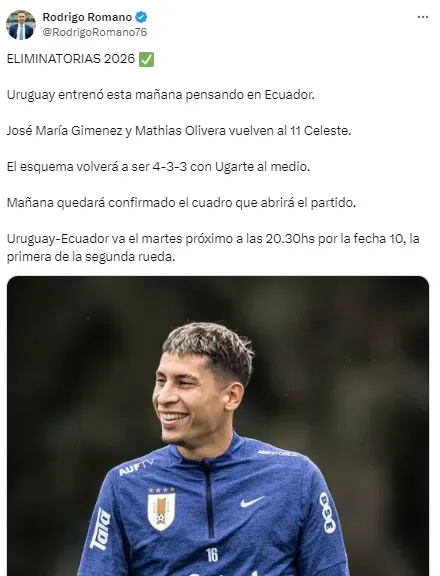Click the ELIMINATORIAS 2026 heading text
Screen dimensions: 440x576
[71, 59]
